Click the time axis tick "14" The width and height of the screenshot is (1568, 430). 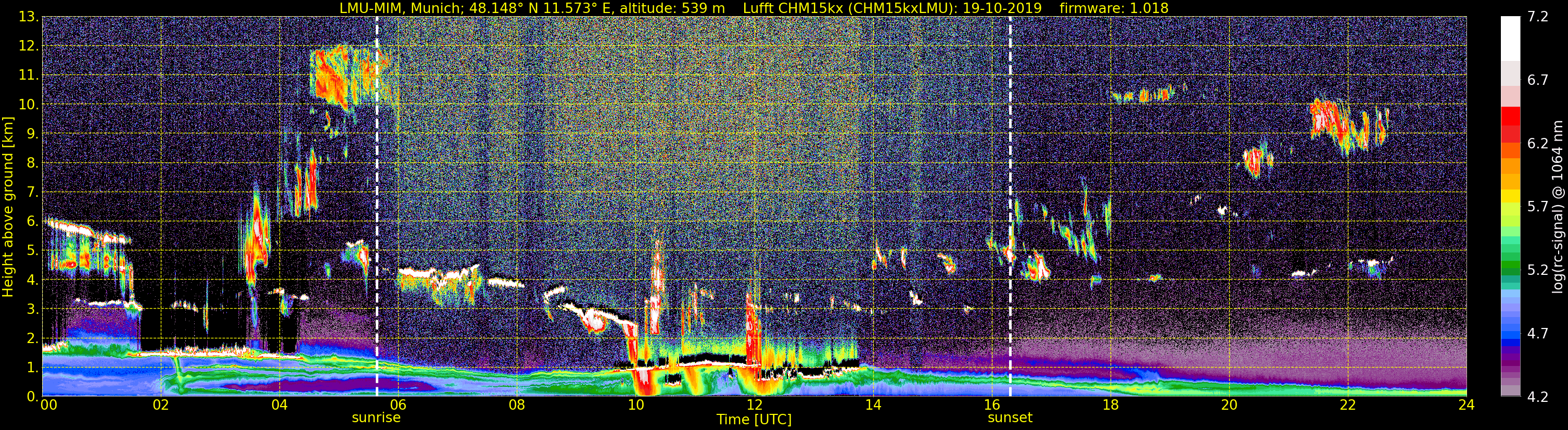coord(873,405)
